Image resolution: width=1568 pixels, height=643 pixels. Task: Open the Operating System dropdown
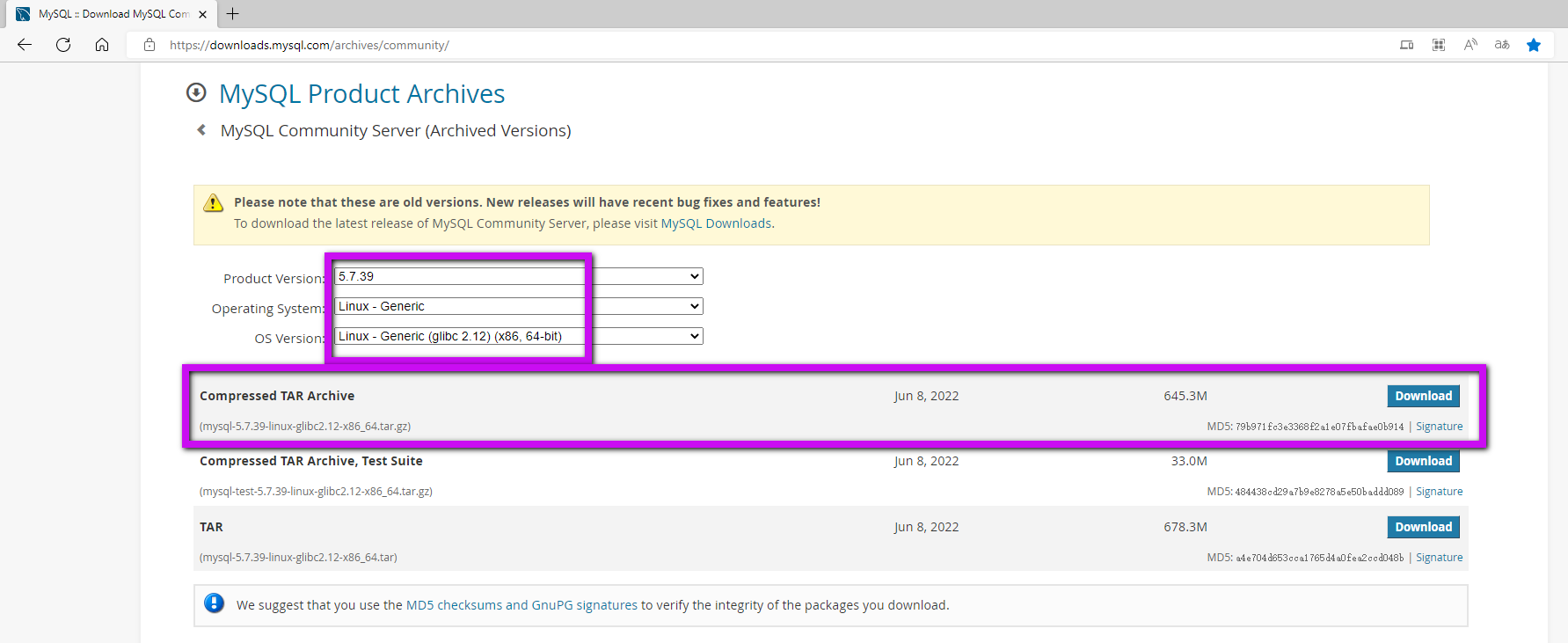(x=518, y=306)
